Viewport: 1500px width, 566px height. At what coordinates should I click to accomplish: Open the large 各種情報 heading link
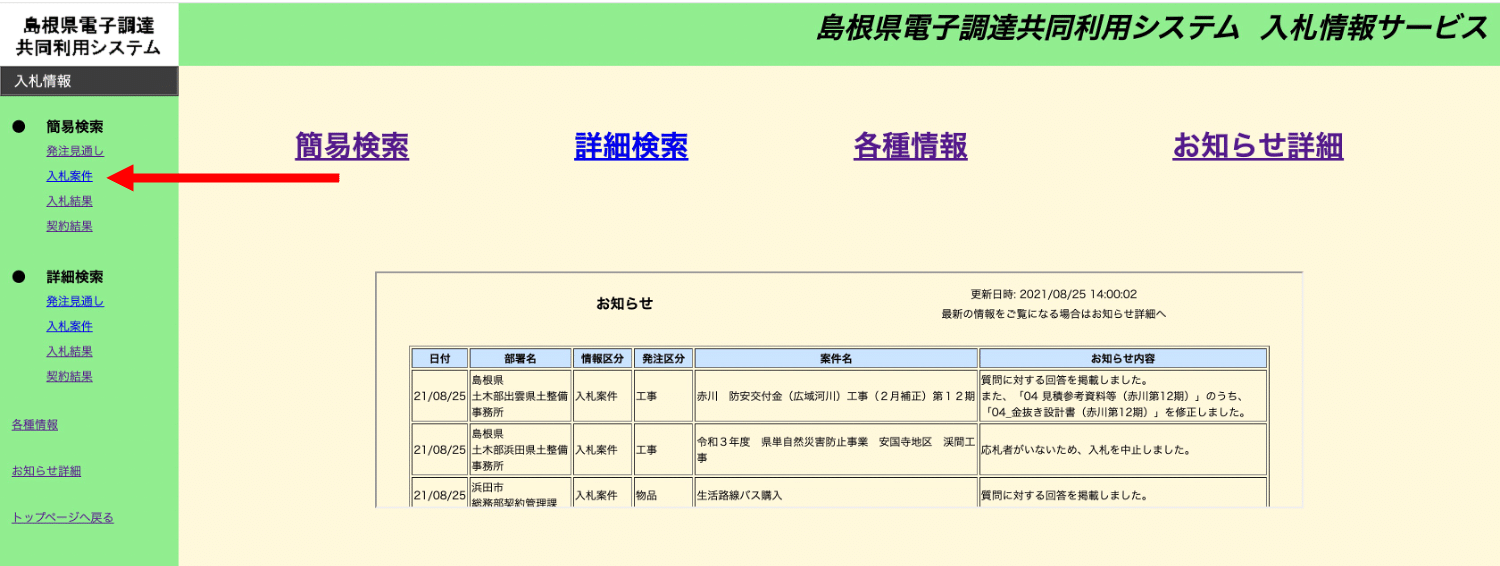click(x=910, y=146)
